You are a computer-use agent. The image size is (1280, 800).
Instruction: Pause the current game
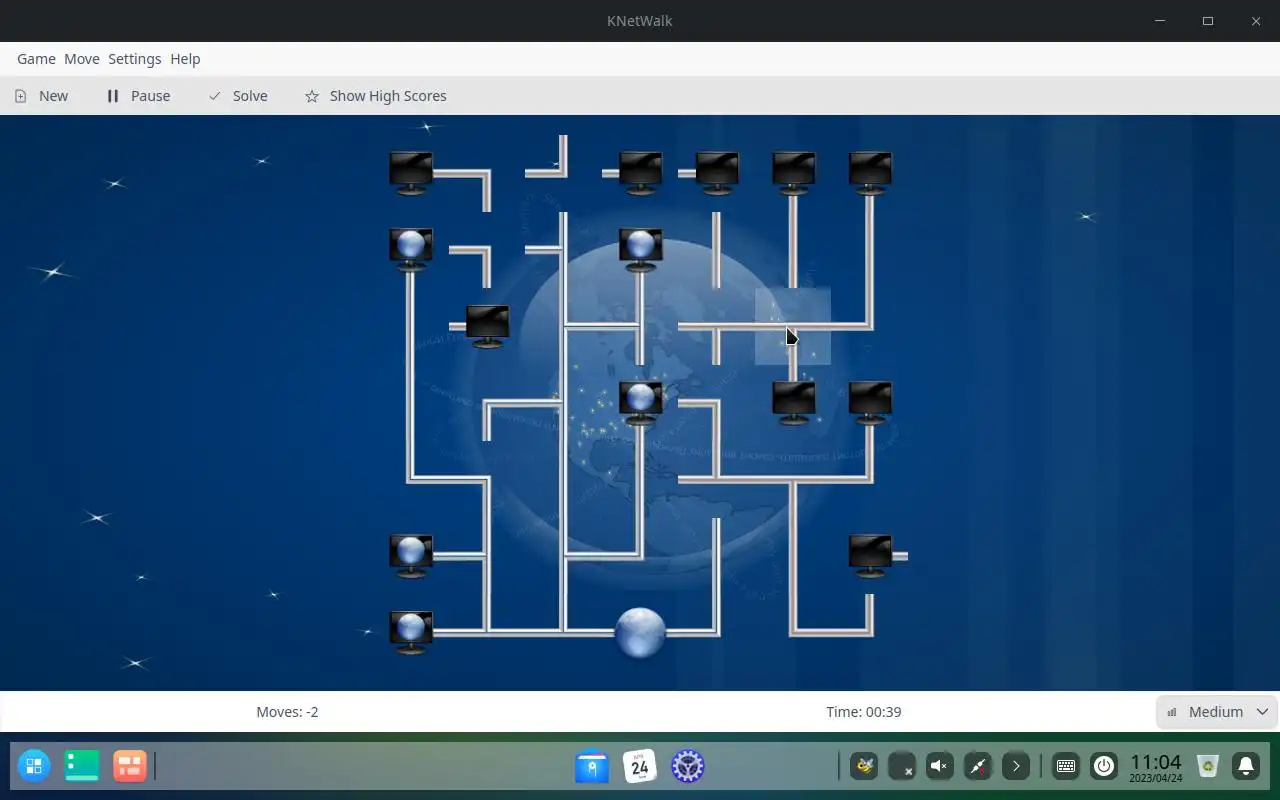click(138, 96)
